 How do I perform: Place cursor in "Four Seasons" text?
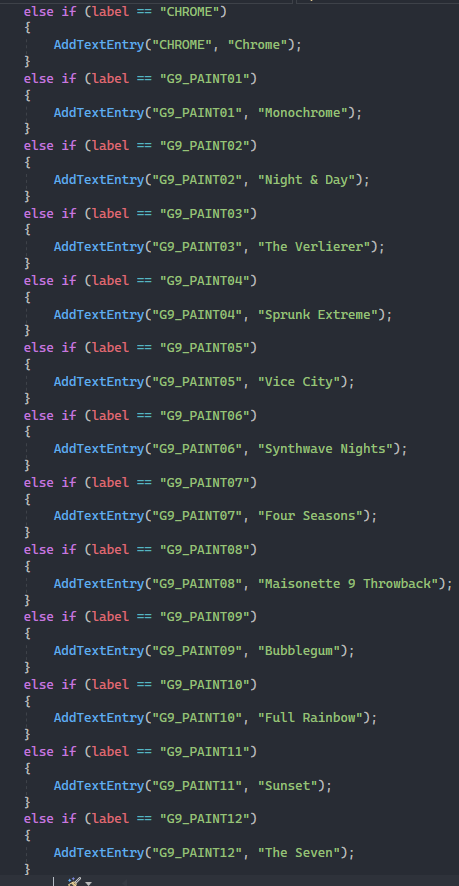(x=310, y=516)
